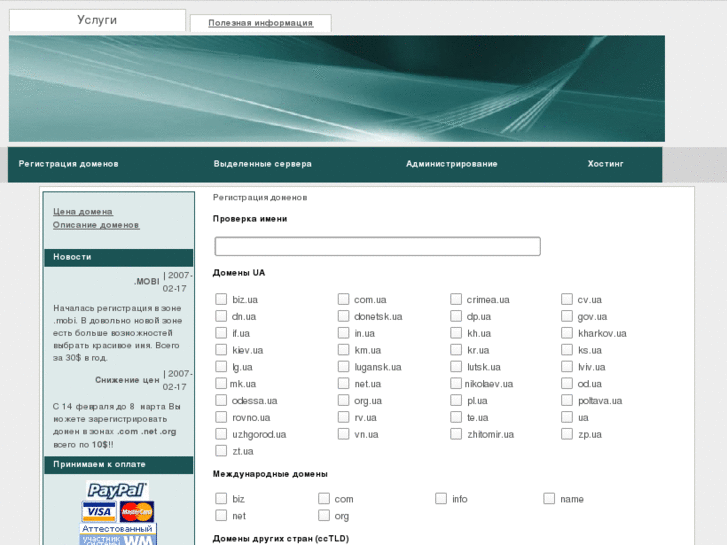Enable the net.ua checkbox
Screen dimensions: 727x545
tap(343, 384)
